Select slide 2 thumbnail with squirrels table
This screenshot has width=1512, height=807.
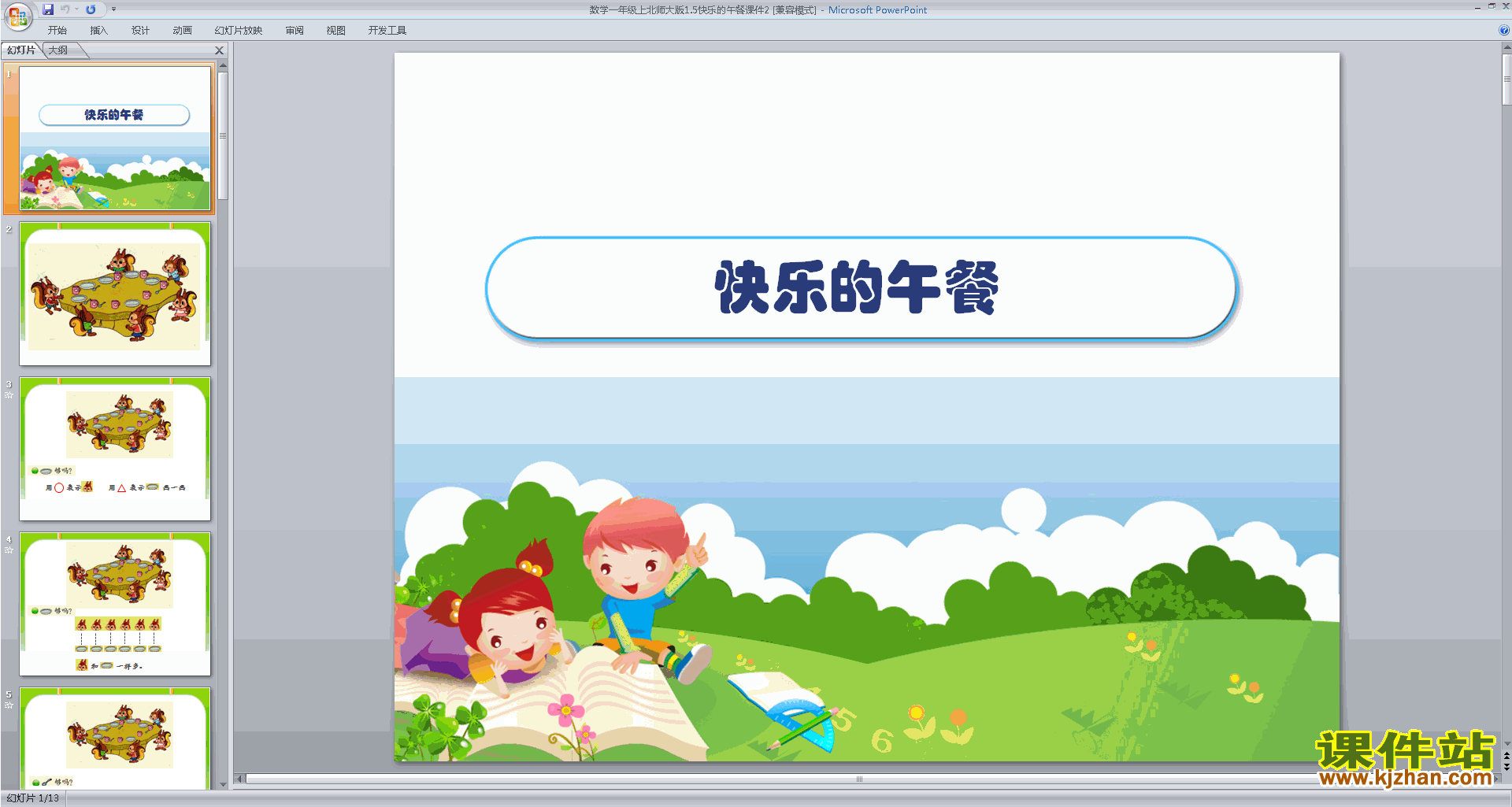click(x=115, y=294)
